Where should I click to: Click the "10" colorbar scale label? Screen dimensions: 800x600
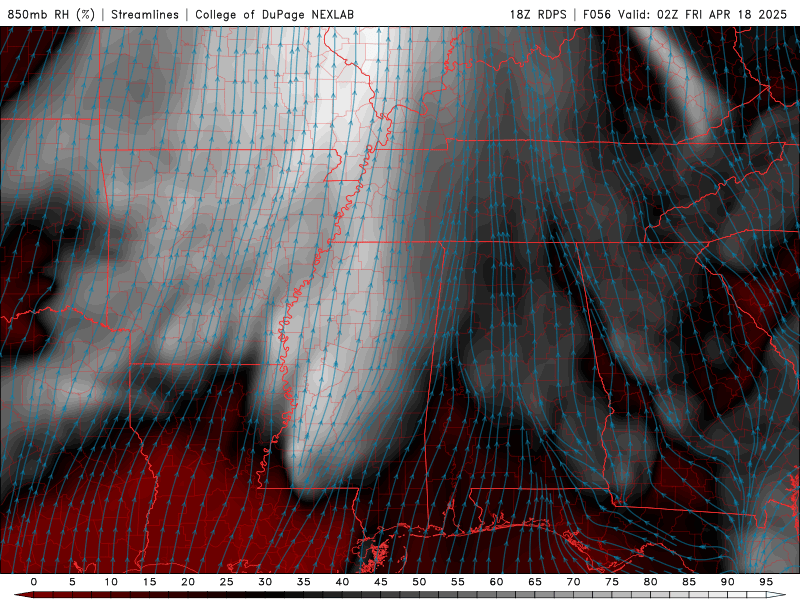click(x=111, y=582)
